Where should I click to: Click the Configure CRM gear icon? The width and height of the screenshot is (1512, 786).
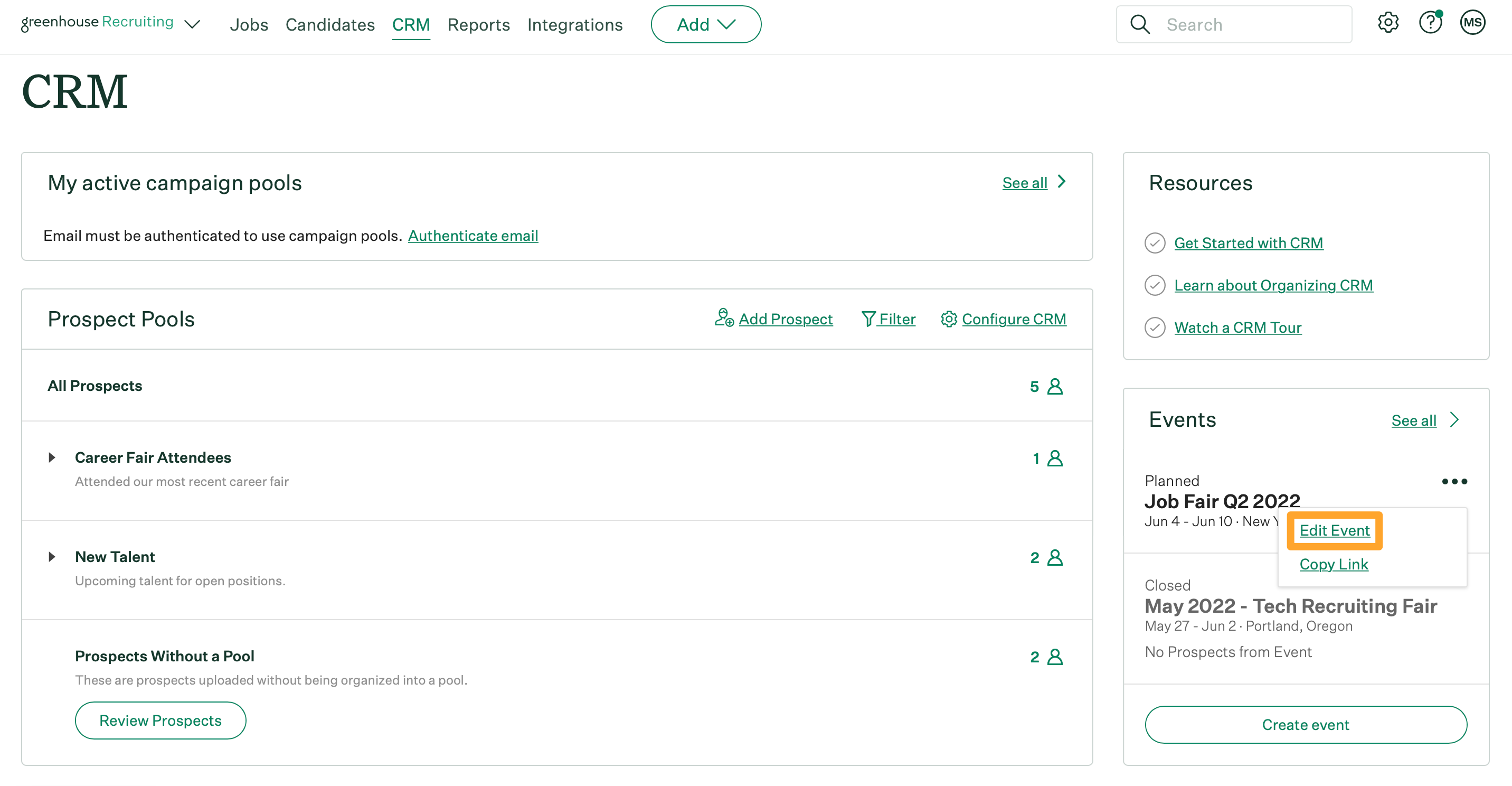click(949, 319)
